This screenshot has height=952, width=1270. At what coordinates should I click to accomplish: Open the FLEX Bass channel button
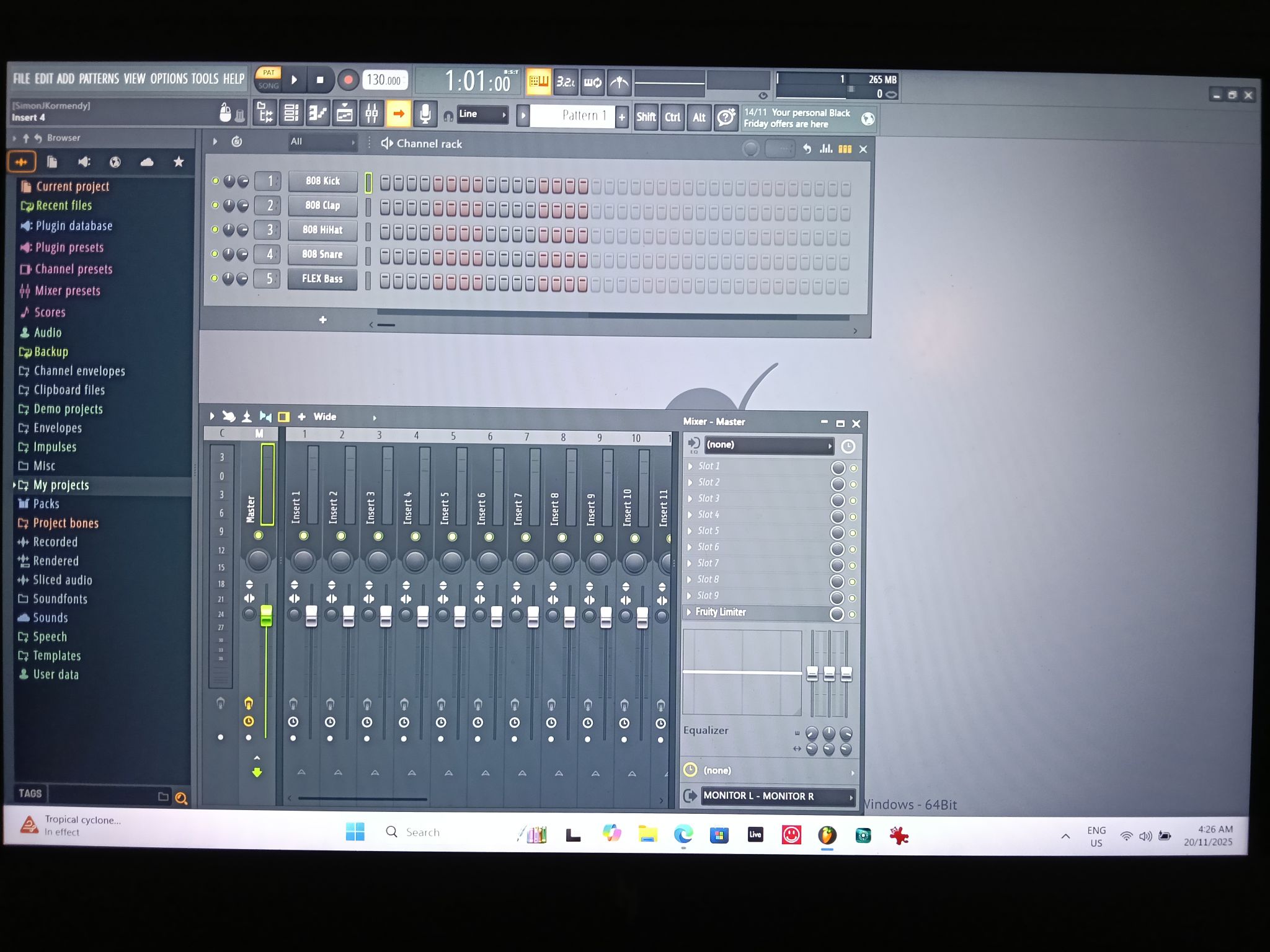point(322,279)
